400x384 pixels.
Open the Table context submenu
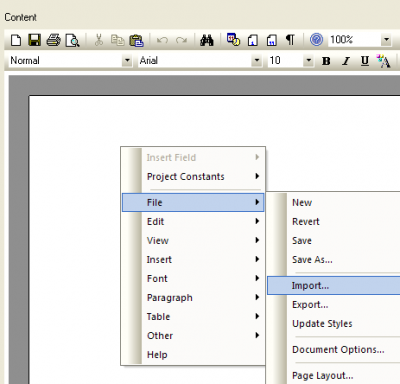click(193, 316)
